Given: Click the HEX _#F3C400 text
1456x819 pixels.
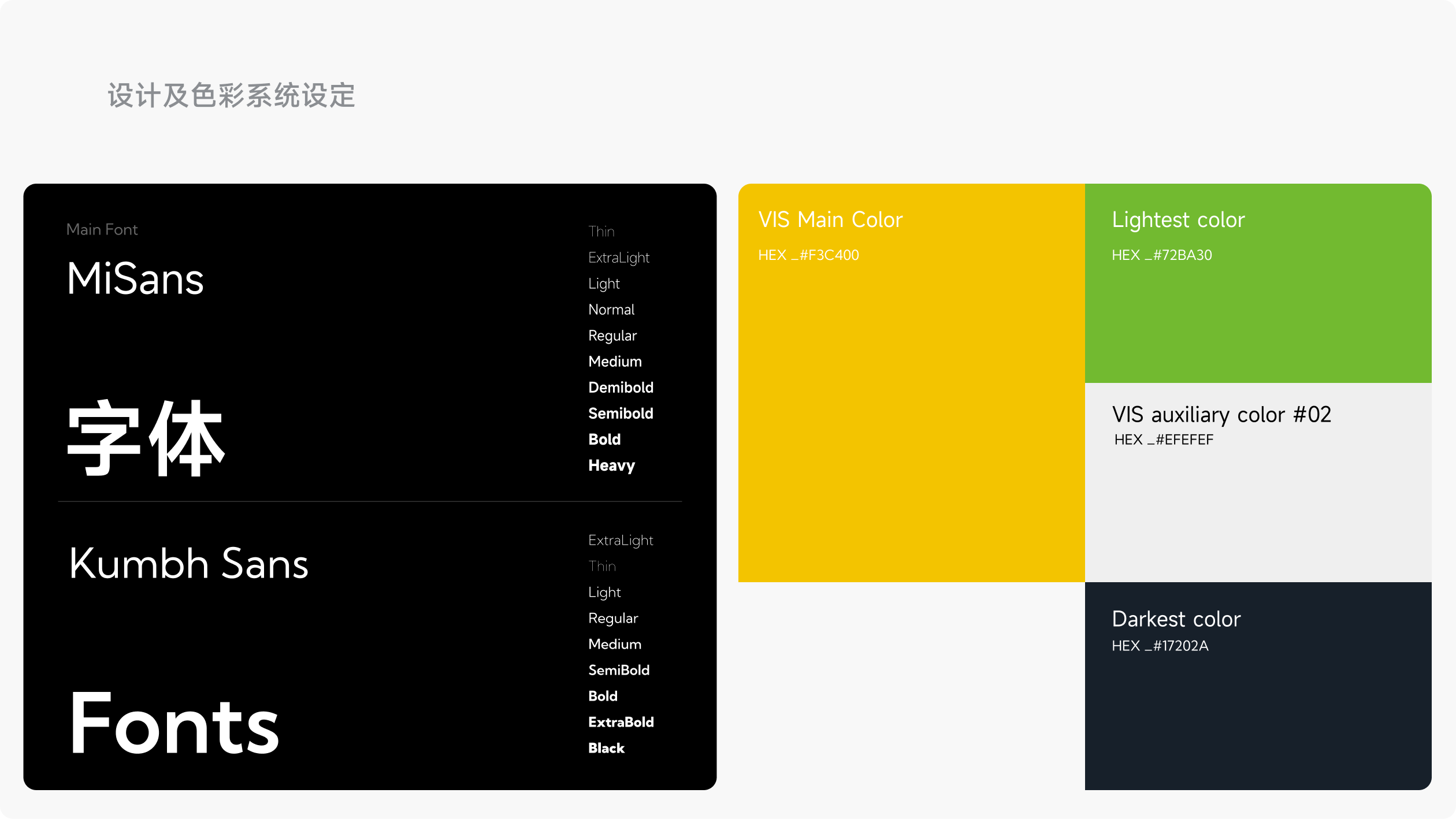Looking at the screenshot, I should (x=808, y=255).
